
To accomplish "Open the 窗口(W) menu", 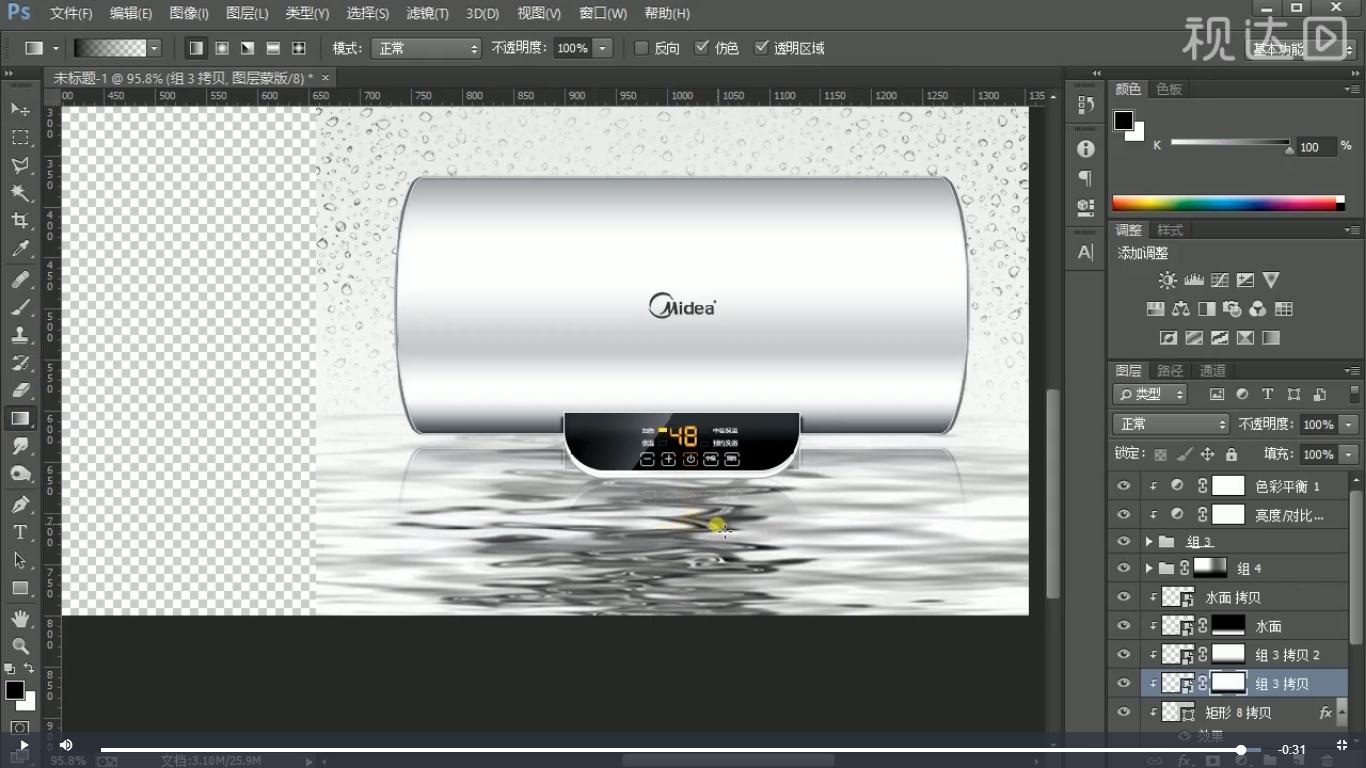I will [x=603, y=13].
